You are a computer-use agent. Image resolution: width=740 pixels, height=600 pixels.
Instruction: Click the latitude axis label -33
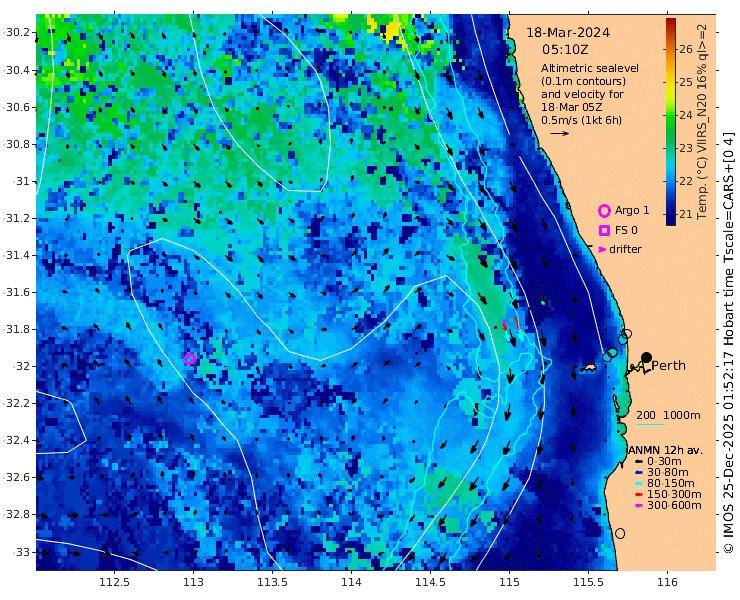[19, 552]
